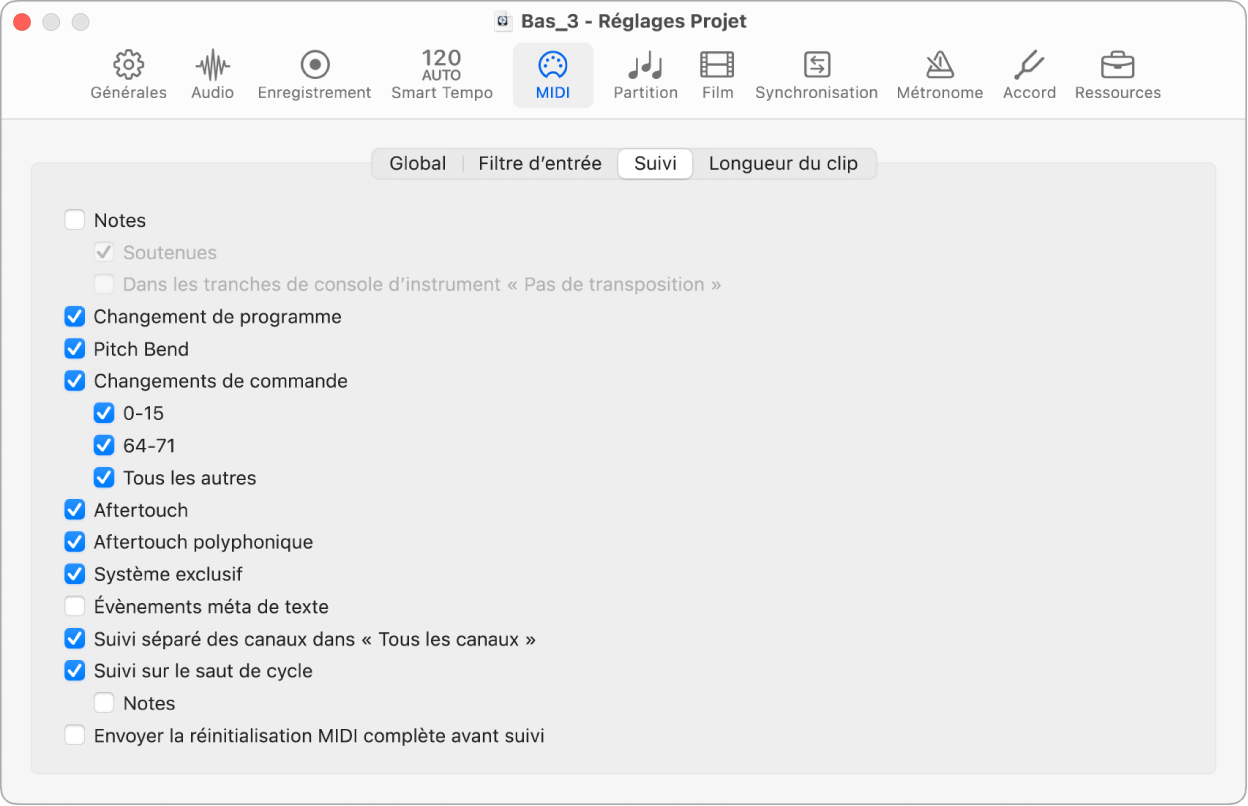Open the Filtre d'entrée tab
The width and height of the screenshot is (1248, 806).
540,163
